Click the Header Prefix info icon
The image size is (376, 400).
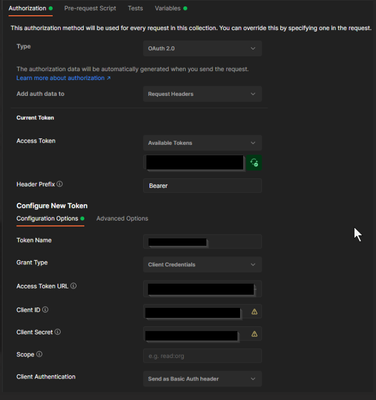pos(60,184)
